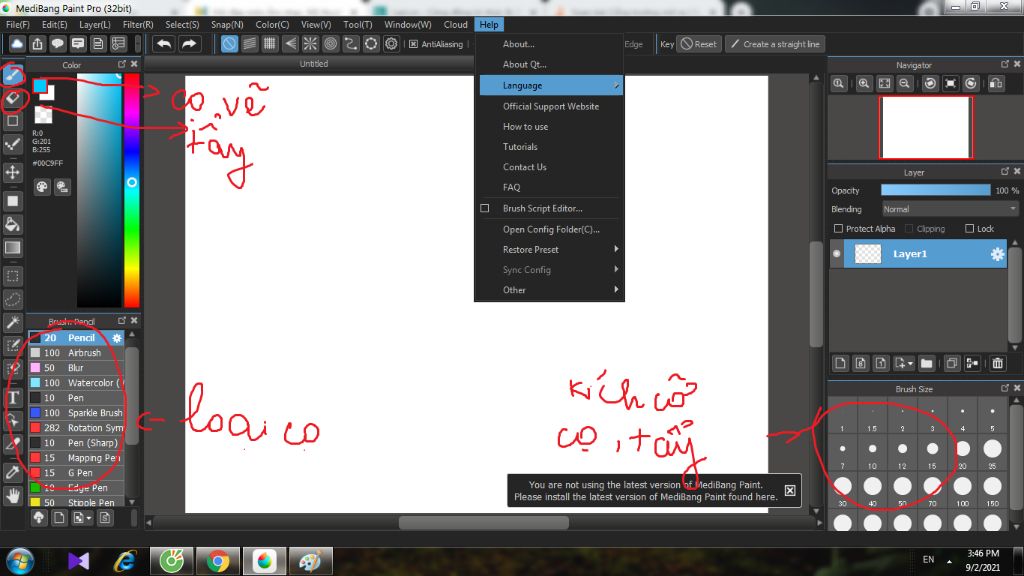Open the Filter menu
The width and height of the screenshot is (1024, 576).
pyautogui.click(x=138, y=24)
